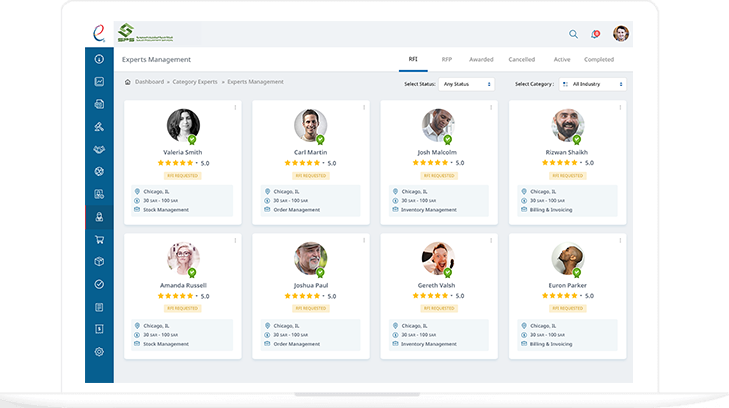Viewport: 729px width, 408px height.
Task: Switch to the RFI tab
Action: click(413, 59)
